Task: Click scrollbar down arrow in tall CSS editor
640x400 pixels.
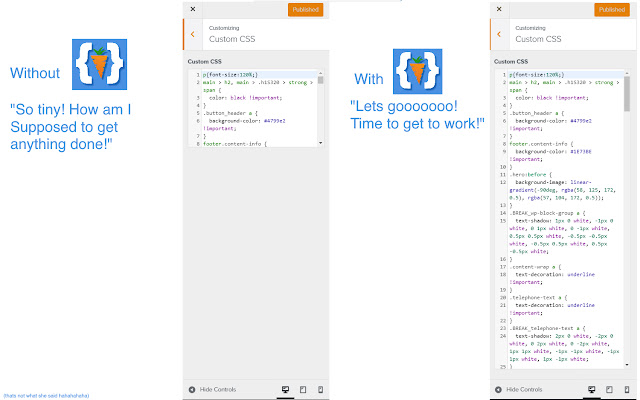Action: click(x=627, y=365)
